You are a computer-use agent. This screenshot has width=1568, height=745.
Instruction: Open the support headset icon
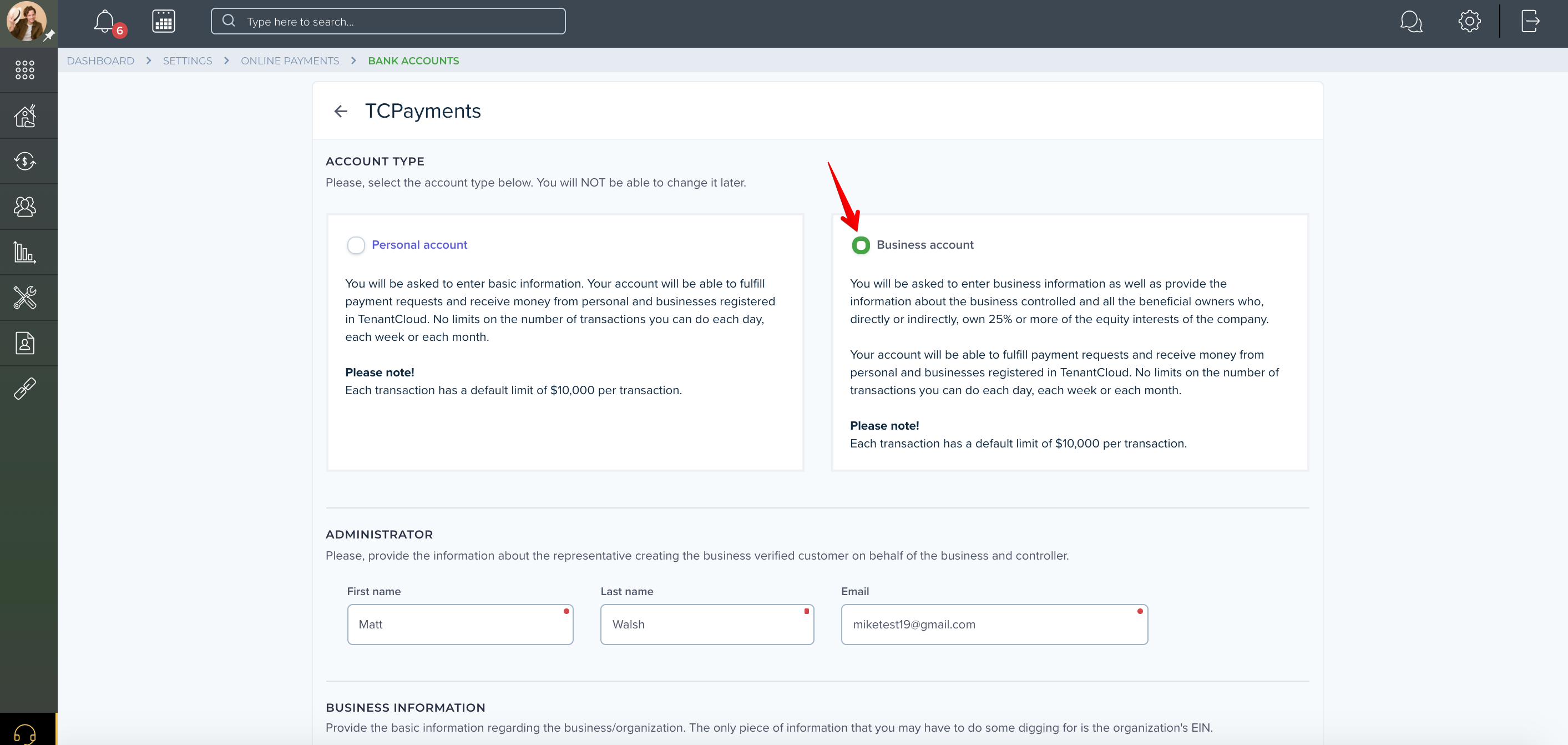(25, 733)
